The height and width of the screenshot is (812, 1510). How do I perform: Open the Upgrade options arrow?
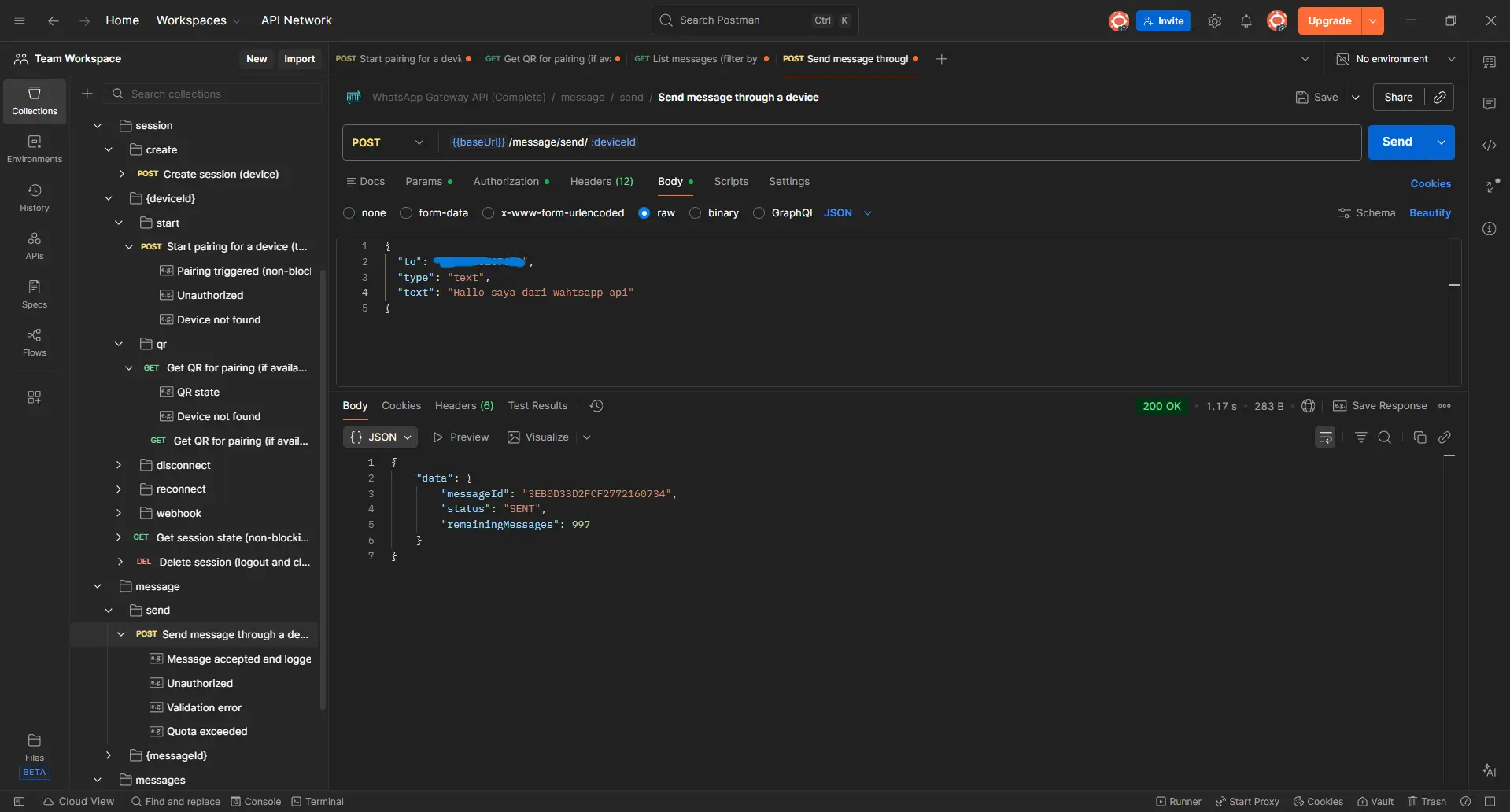coord(1373,21)
